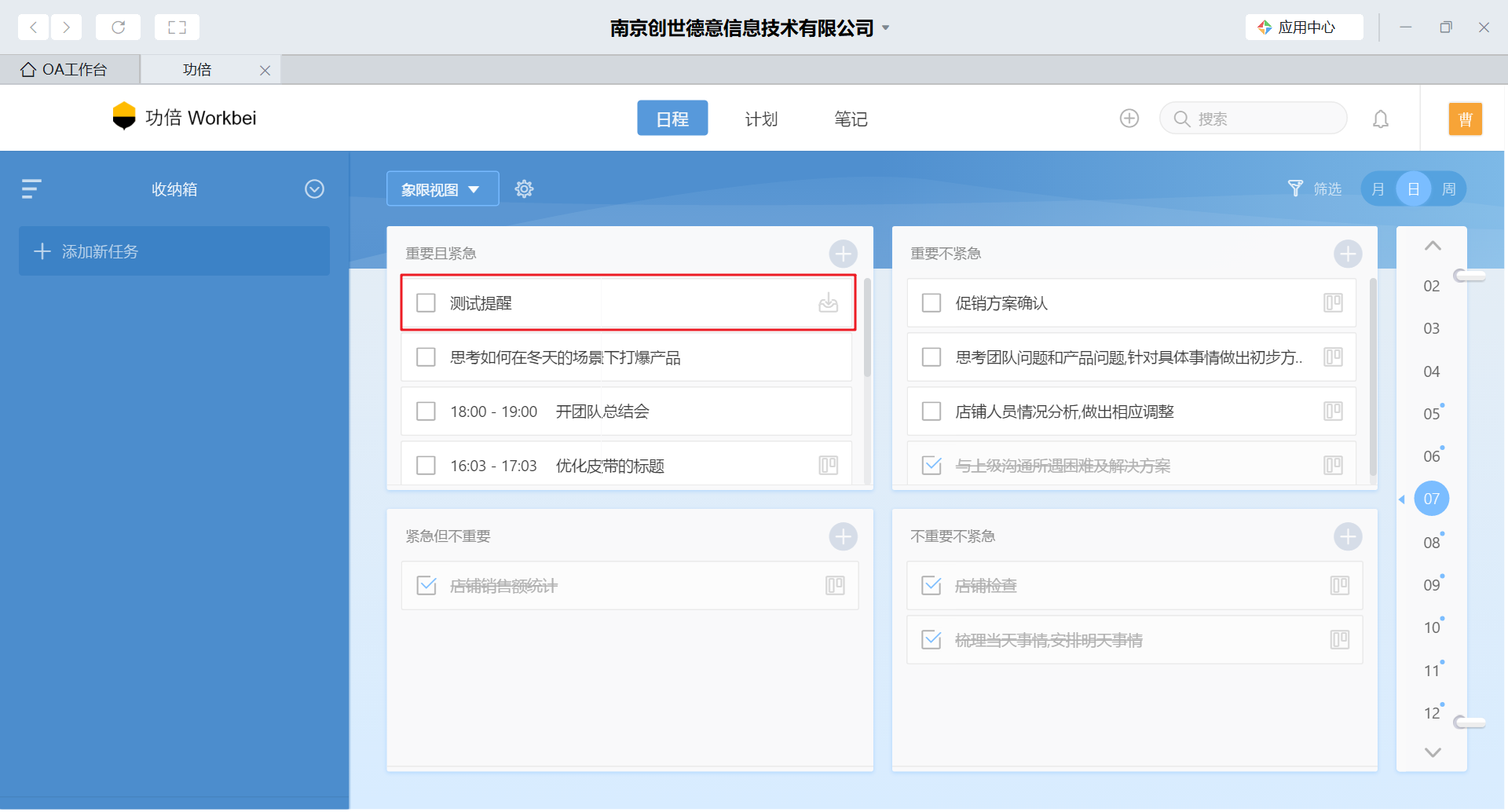Open 应用中心 app center

1304,27
